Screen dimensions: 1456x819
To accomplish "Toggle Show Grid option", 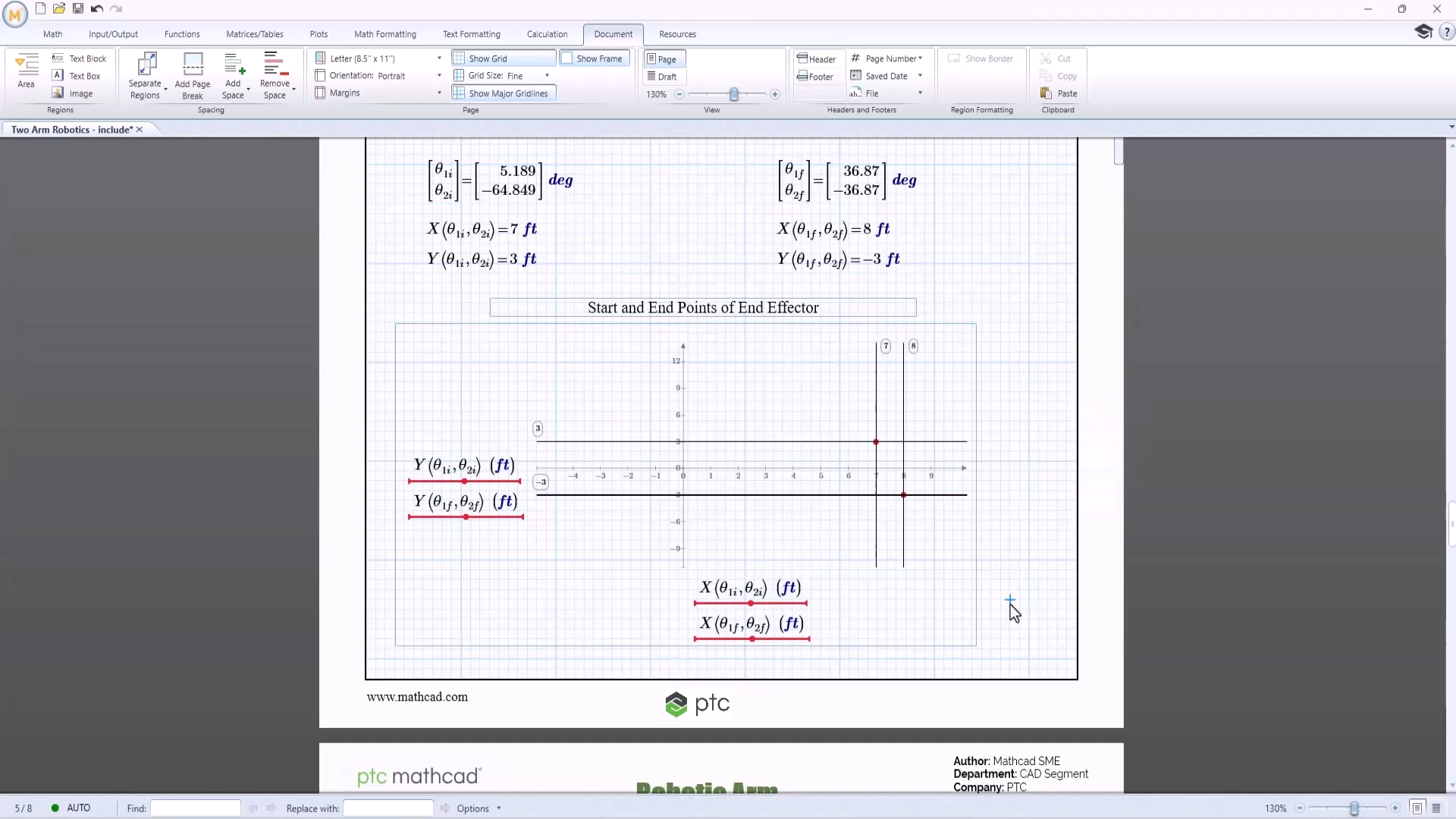I will click(x=504, y=58).
